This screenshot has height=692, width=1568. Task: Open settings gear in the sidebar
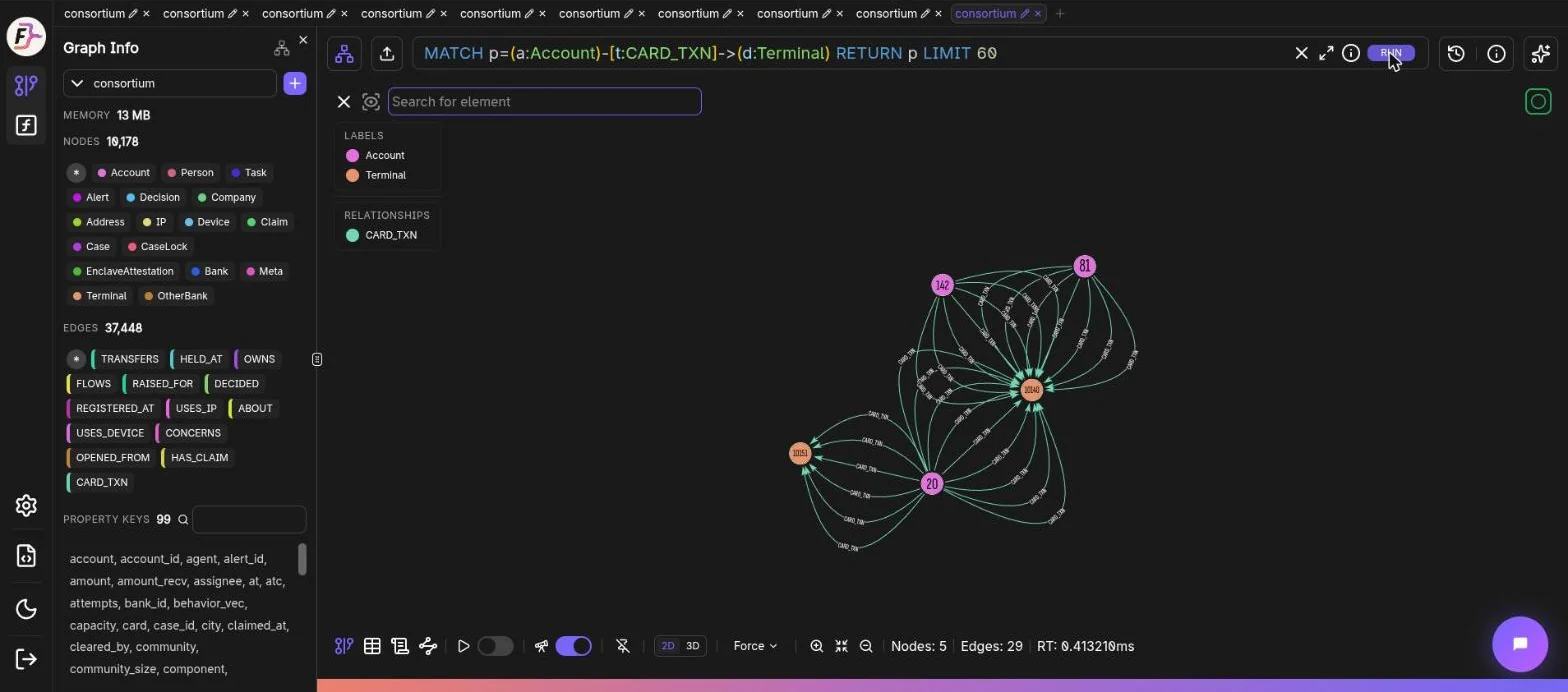tap(26, 506)
